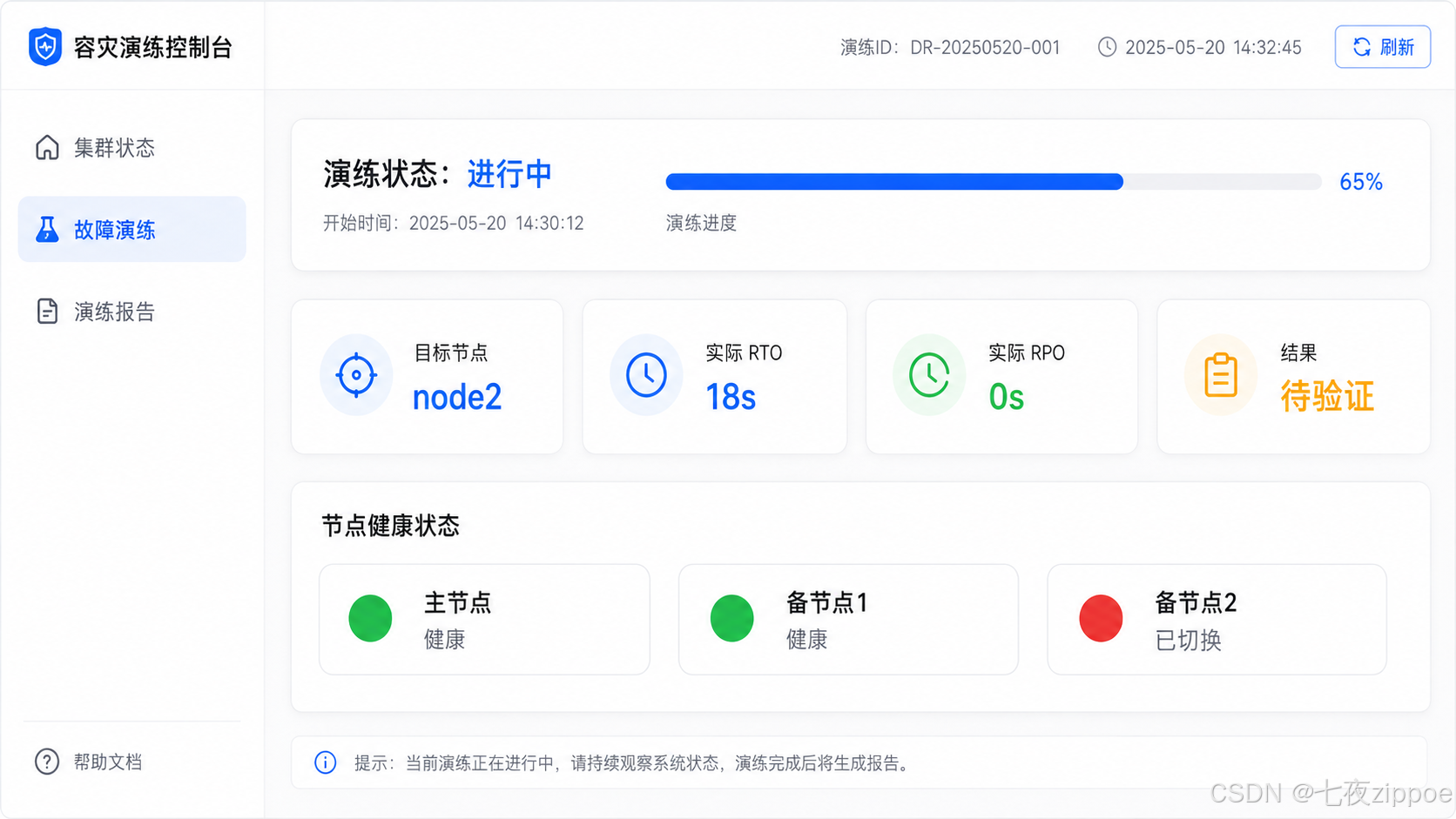Select the 备节点2 已切换 card

click(x=1217, y=619)
